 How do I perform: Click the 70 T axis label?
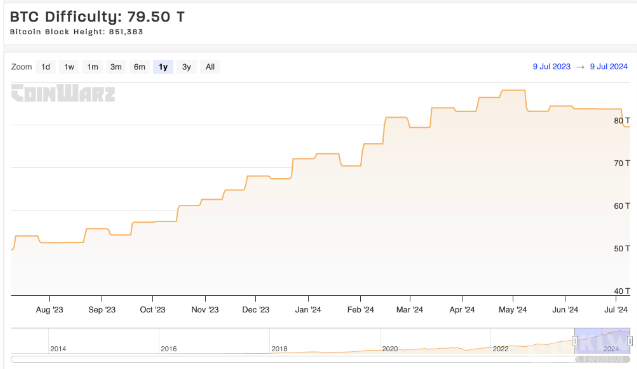coord(622,163)
